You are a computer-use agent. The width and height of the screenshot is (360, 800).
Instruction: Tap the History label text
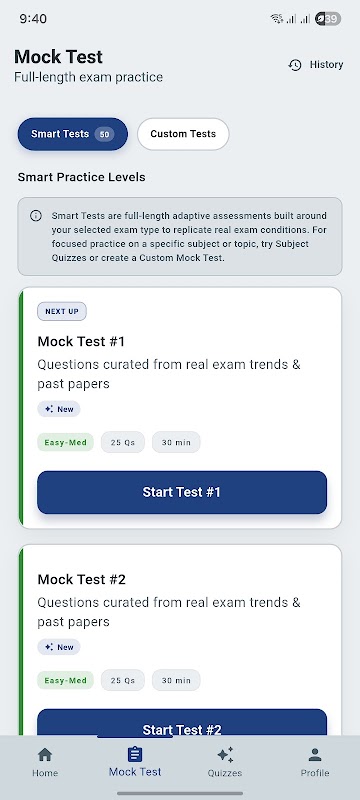point(326,65)
